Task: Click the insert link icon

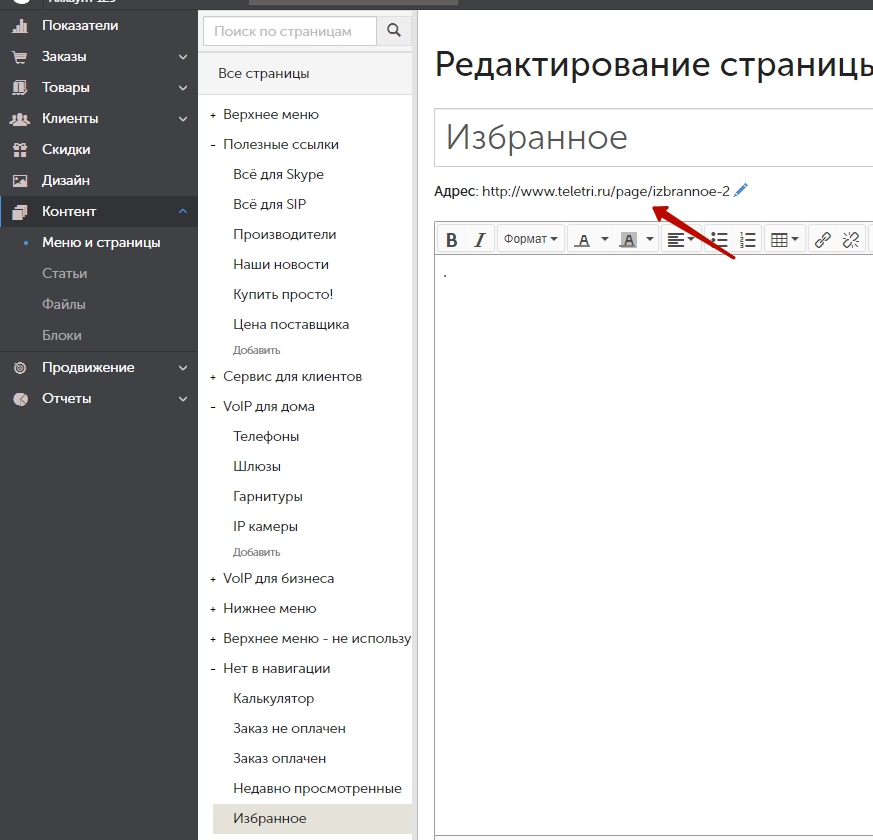Action: [822, 240]
